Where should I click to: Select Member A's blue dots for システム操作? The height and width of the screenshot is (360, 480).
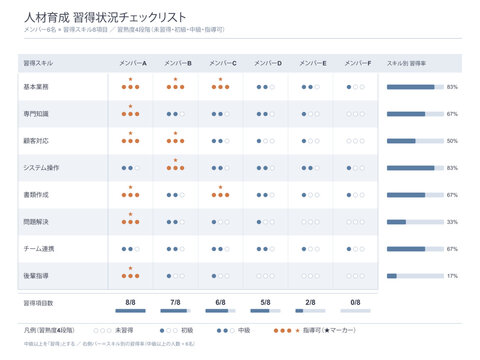[x=130, y=168]
